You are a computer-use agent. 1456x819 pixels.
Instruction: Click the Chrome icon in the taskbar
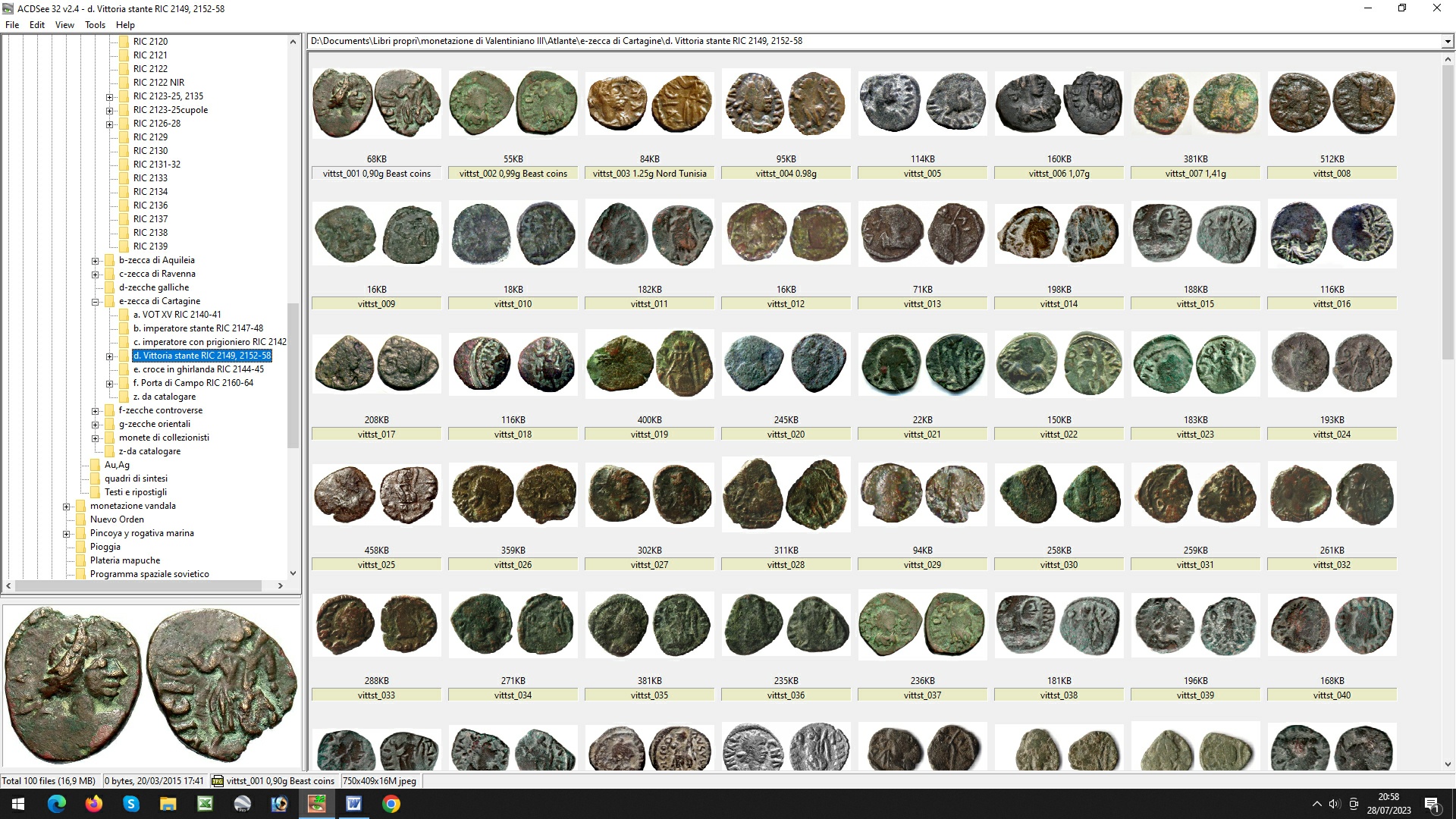391,804
